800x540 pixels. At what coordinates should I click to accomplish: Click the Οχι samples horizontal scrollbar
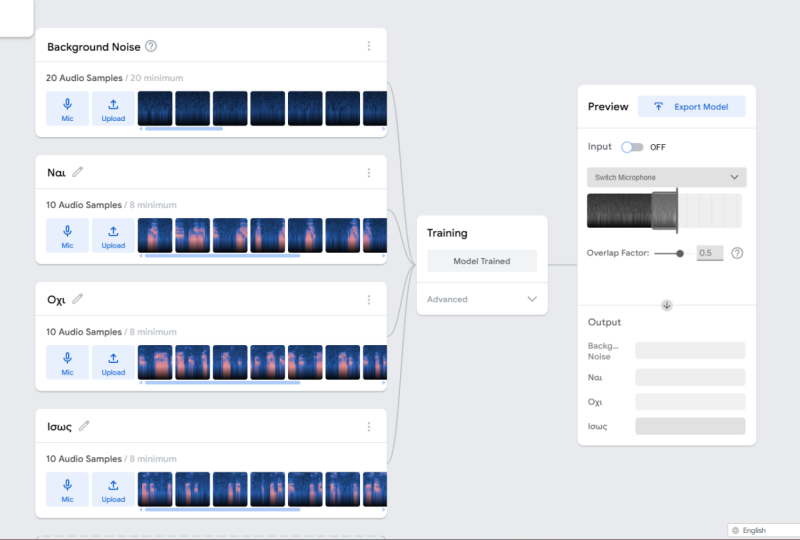(x=222, y=383)
